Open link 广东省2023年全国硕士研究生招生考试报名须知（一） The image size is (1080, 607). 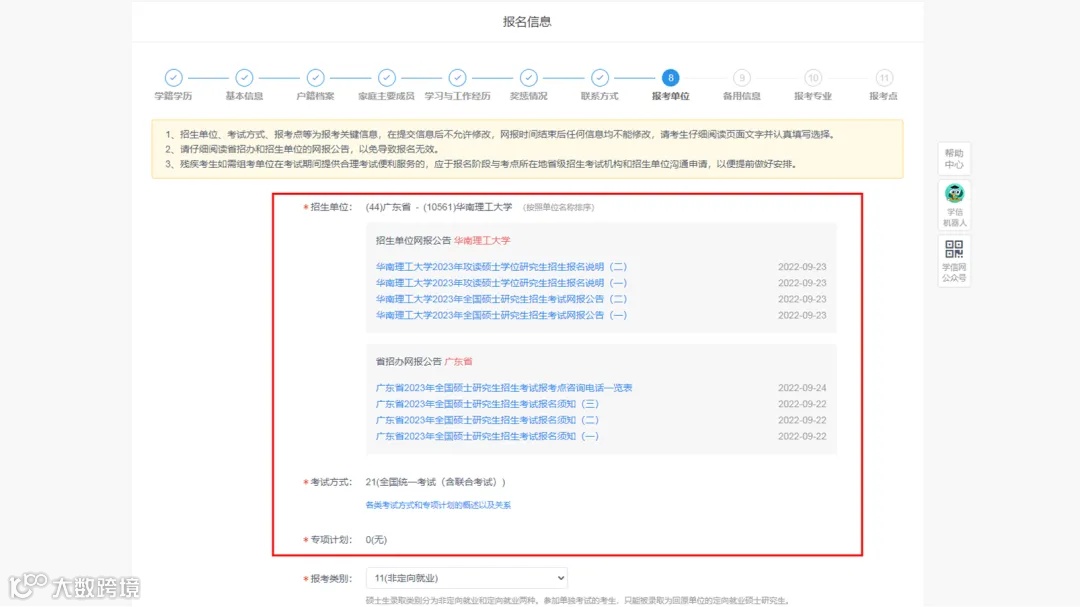(488, 436)
